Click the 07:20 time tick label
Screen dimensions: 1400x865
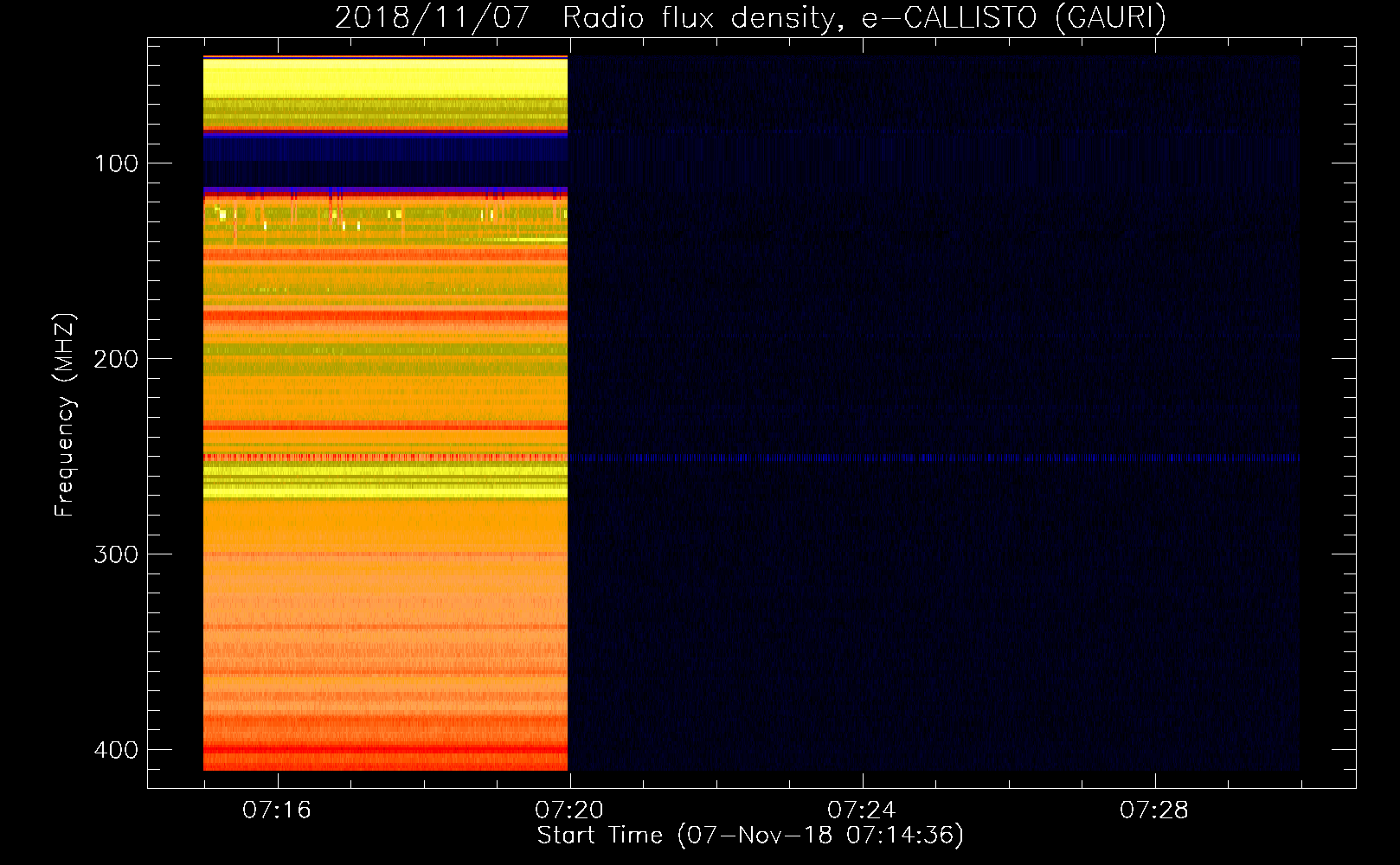[x=568, y=810]
